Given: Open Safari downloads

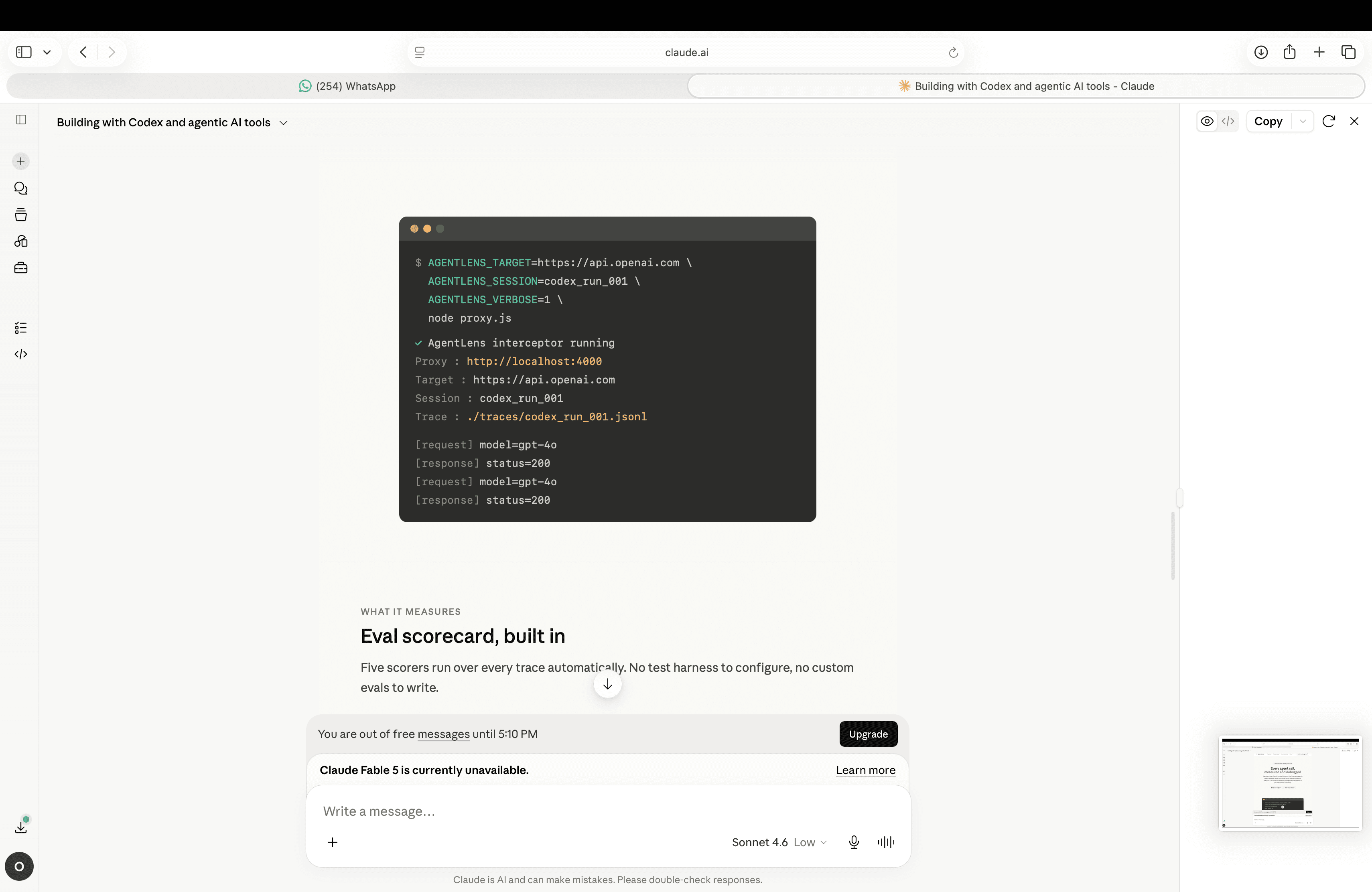Looking at the screenshot, I should coord(1261,53).
